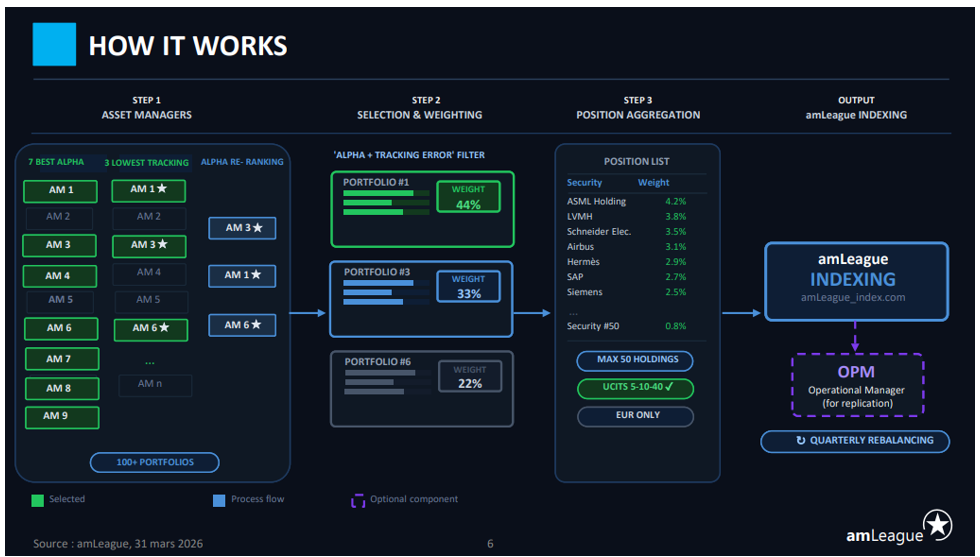Click the QUARTERLY REBALANCING pill
980x557 pixels.
855,441
